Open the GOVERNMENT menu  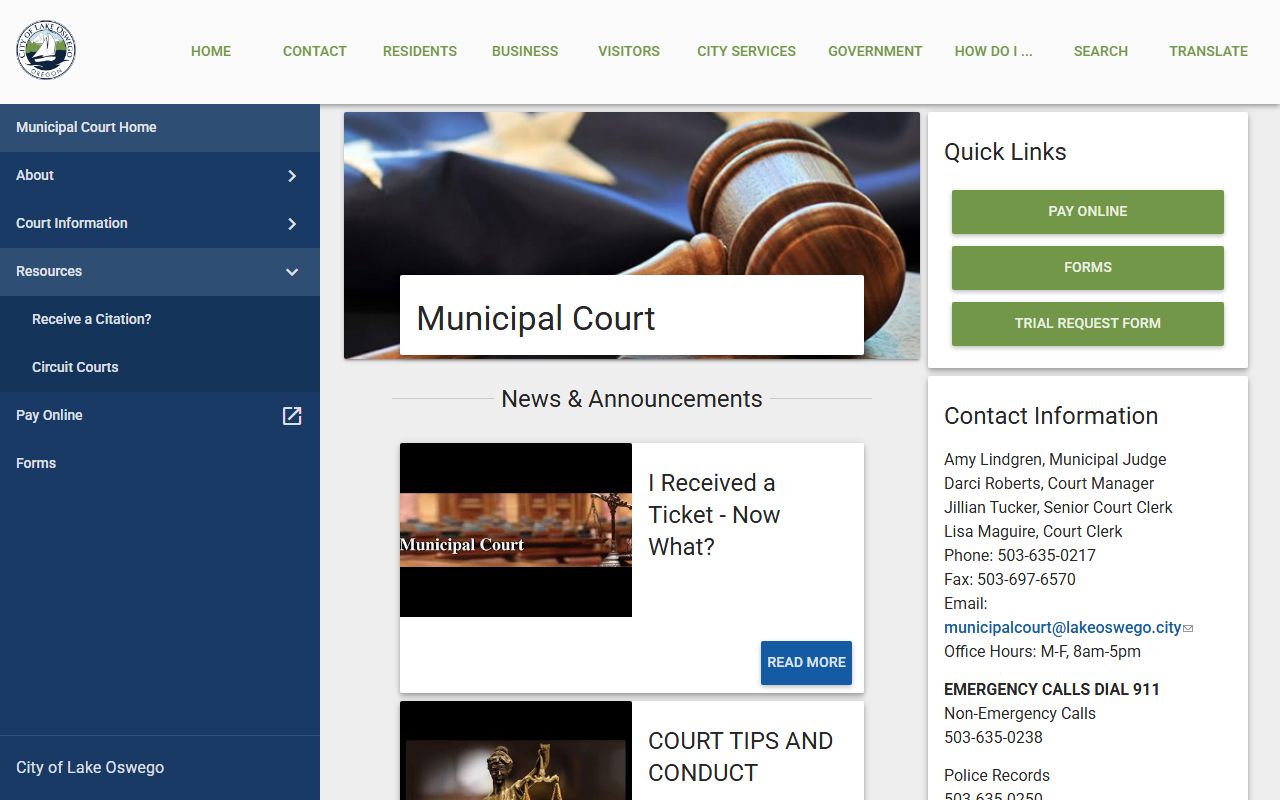point(875,51)
